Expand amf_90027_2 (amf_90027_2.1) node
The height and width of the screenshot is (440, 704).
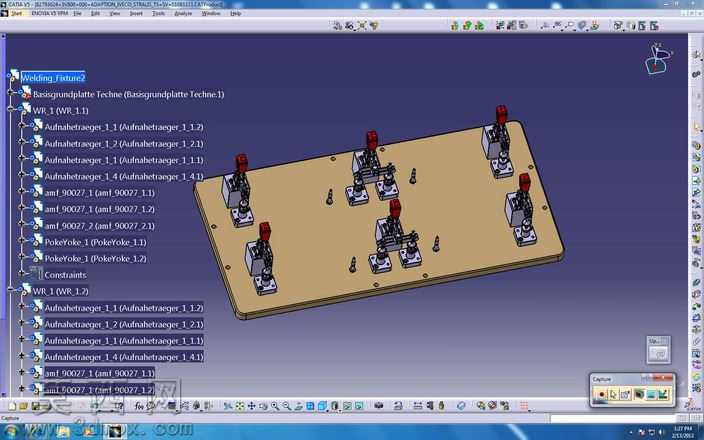tap(22, 224)
